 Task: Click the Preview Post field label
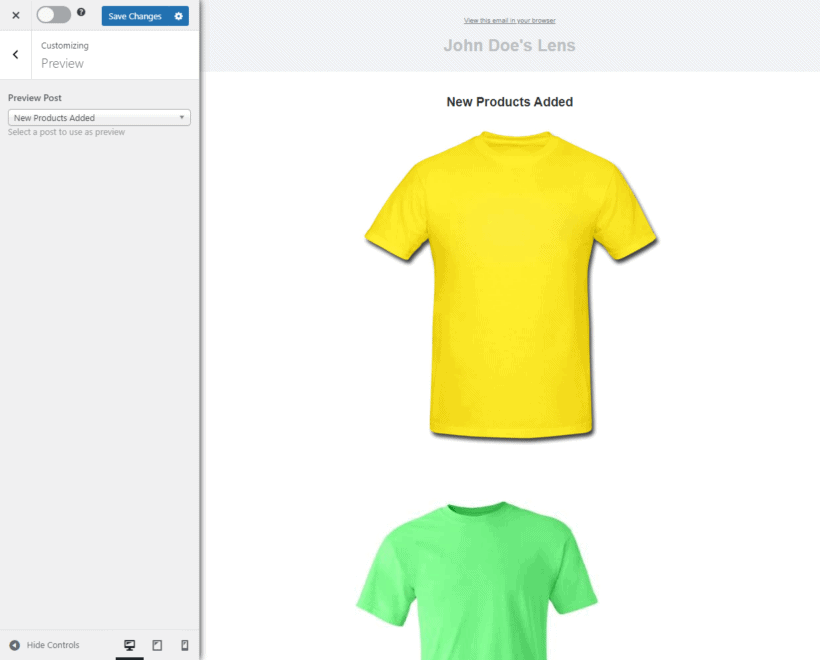[x=35, y=98]
